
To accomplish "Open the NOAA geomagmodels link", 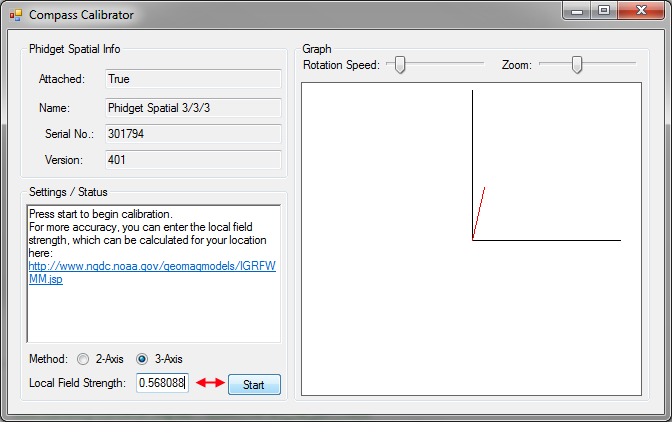I will point(152,272).
